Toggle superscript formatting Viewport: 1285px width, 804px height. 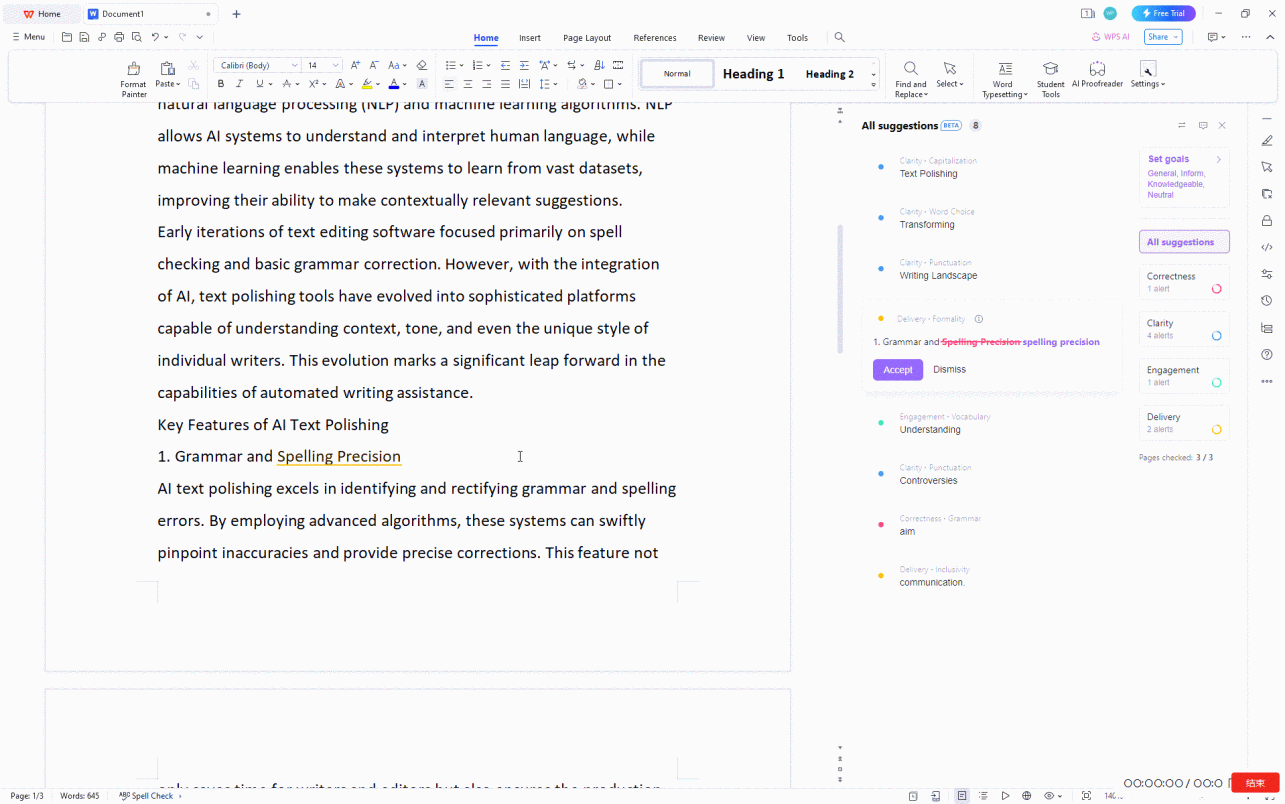coord(313,84)
